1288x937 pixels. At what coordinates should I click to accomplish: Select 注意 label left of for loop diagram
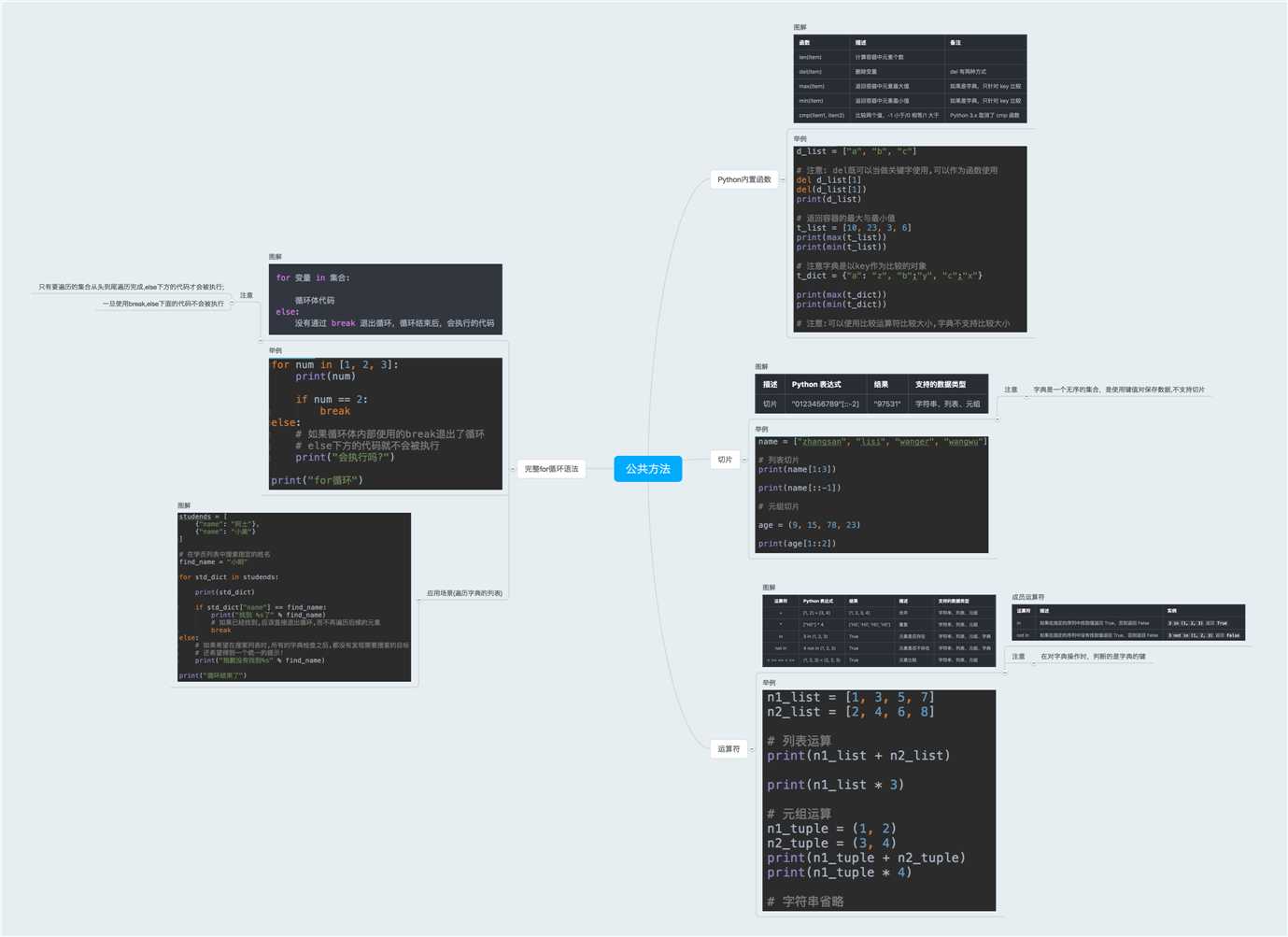(247, 295)
